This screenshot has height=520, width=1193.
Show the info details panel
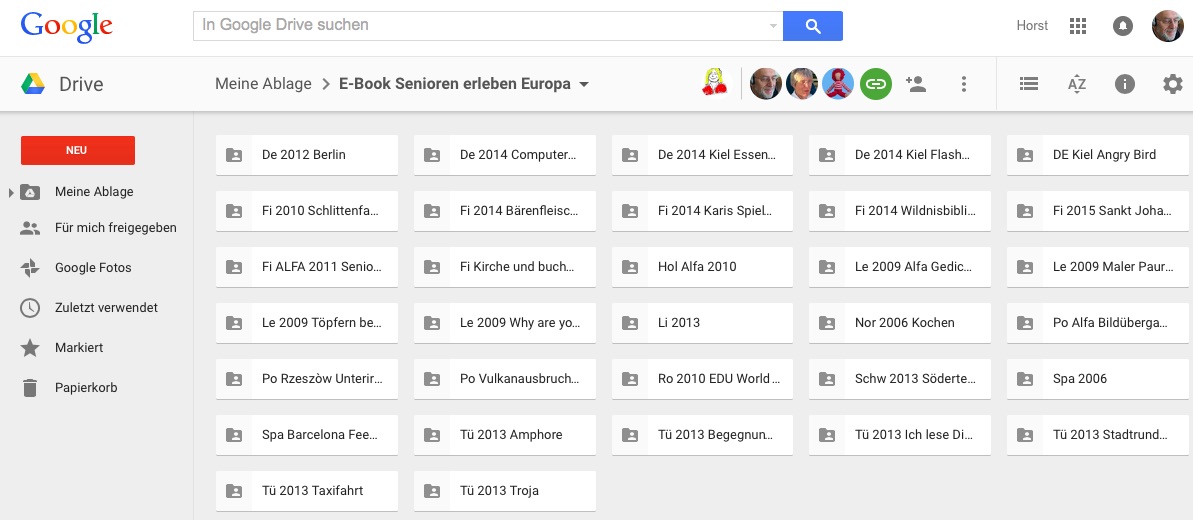coord(1125,84)
